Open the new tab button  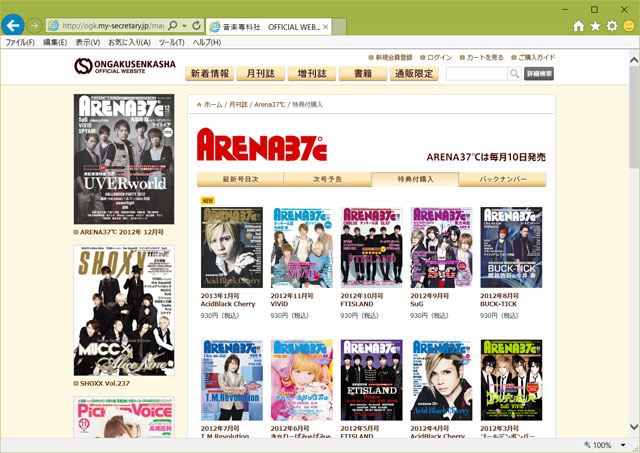339,27
